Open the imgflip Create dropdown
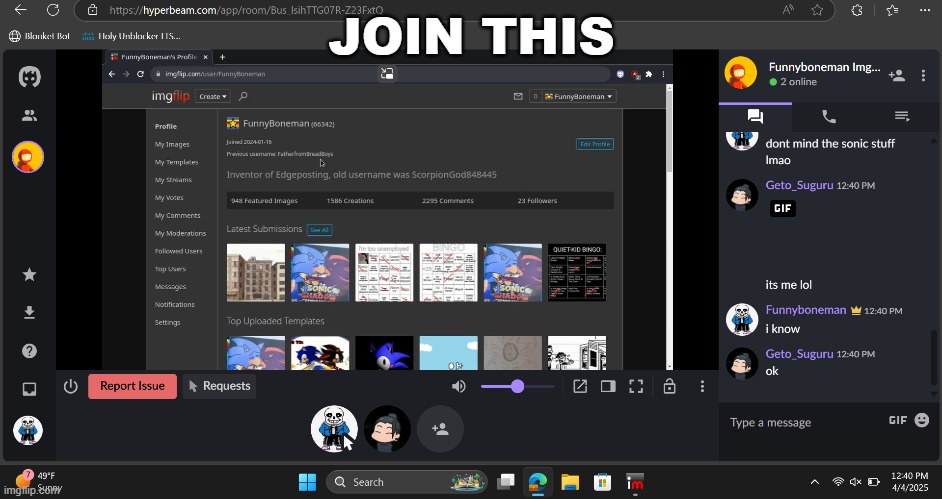Viewport: 942px width, 499px height. [213, 96]
